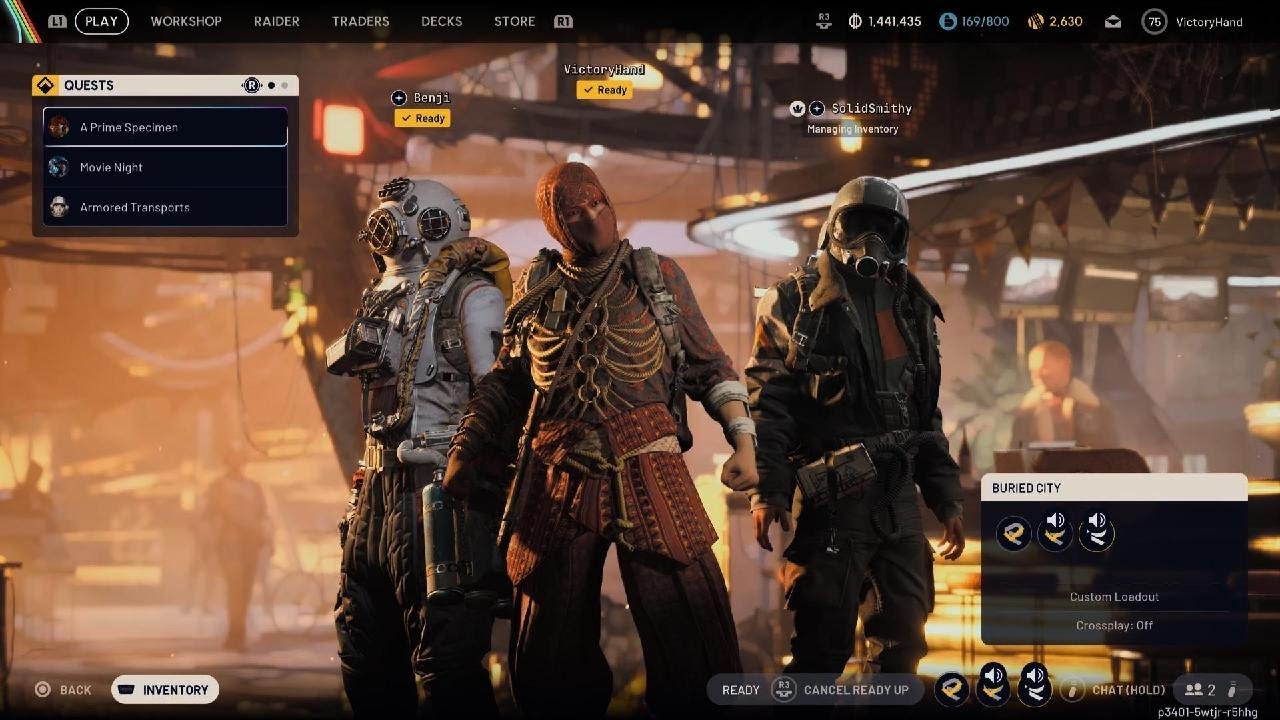Toggle the third member's speaker in the bottom bar
Image resolution: width=1280 pixels, height=720 pixels.
point(1036,675)
